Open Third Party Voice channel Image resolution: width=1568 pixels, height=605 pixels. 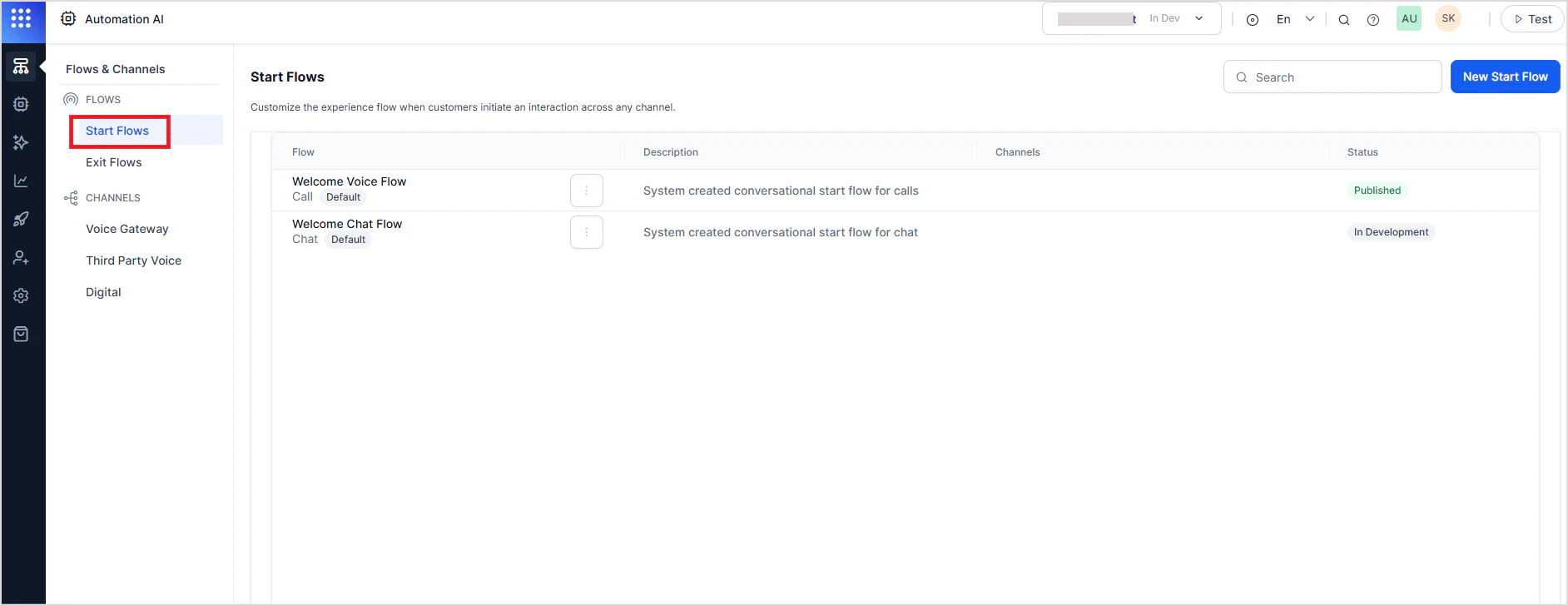[134, 260]
